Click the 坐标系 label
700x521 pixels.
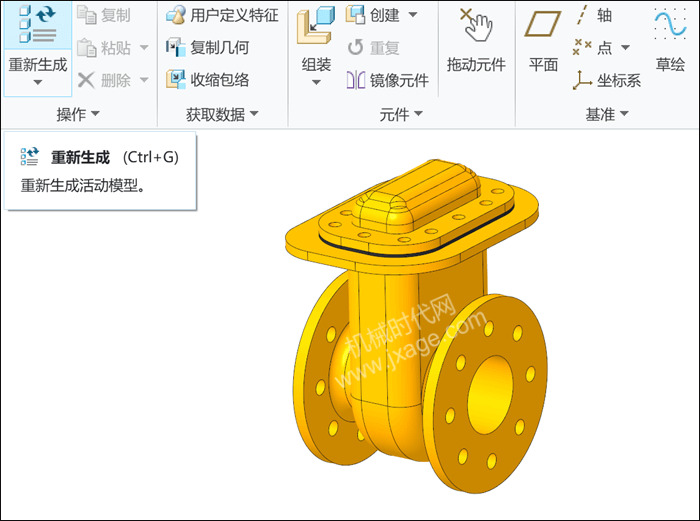click(619, 80)
